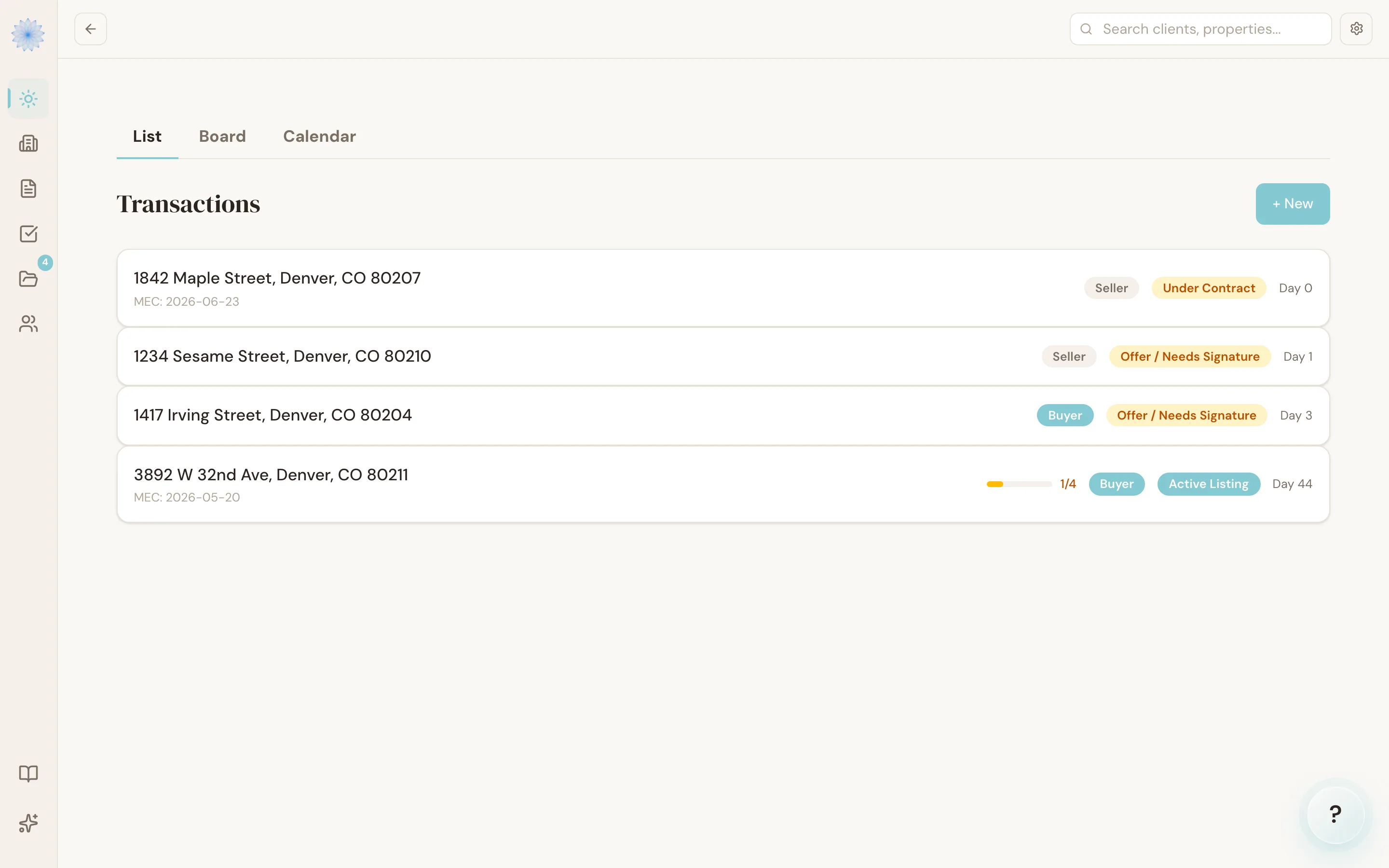Click the lotus flower app logo

coord(27,34)
